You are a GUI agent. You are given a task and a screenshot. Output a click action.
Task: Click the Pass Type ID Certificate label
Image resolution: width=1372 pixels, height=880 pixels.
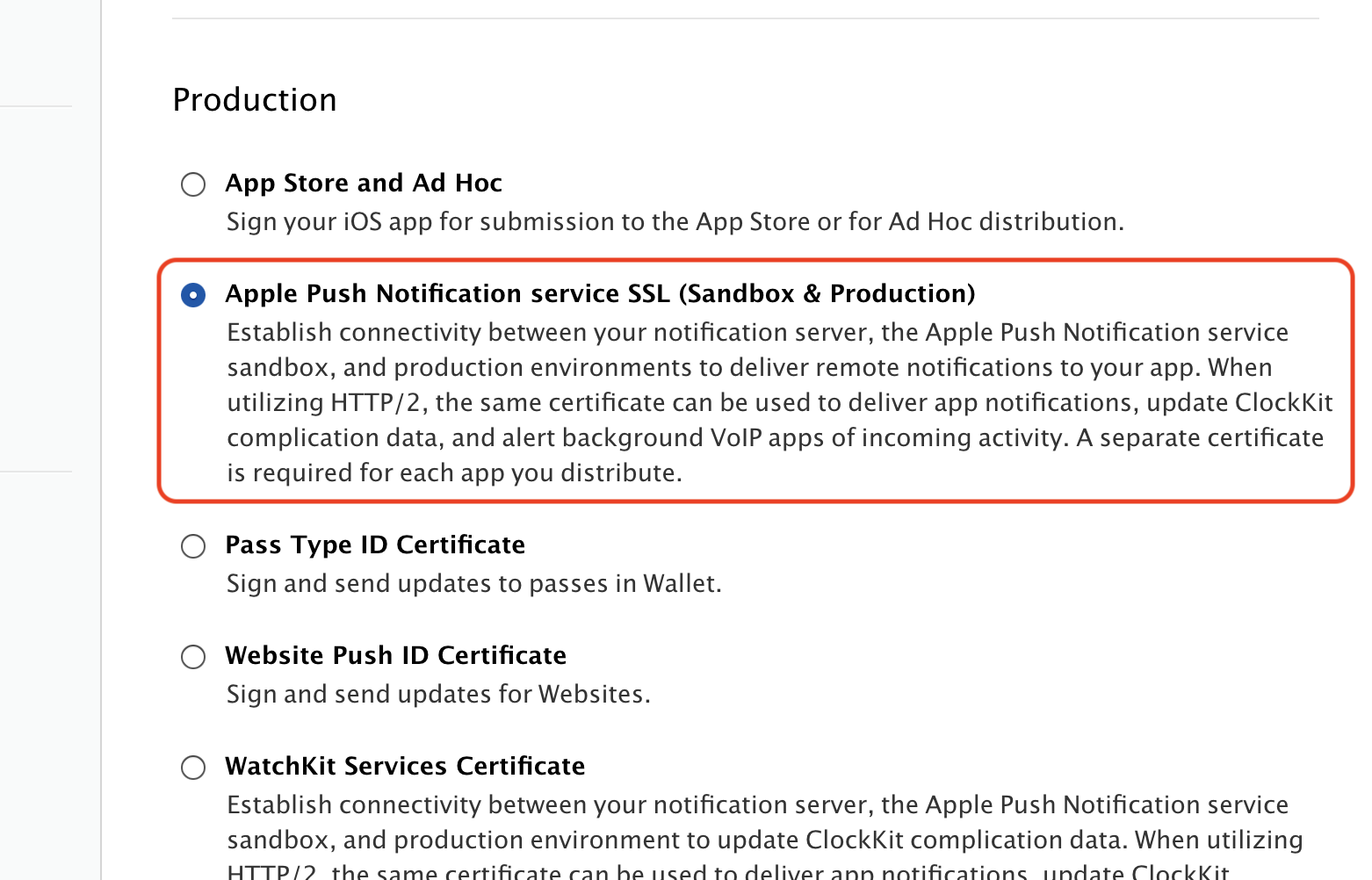pos(375,545)
